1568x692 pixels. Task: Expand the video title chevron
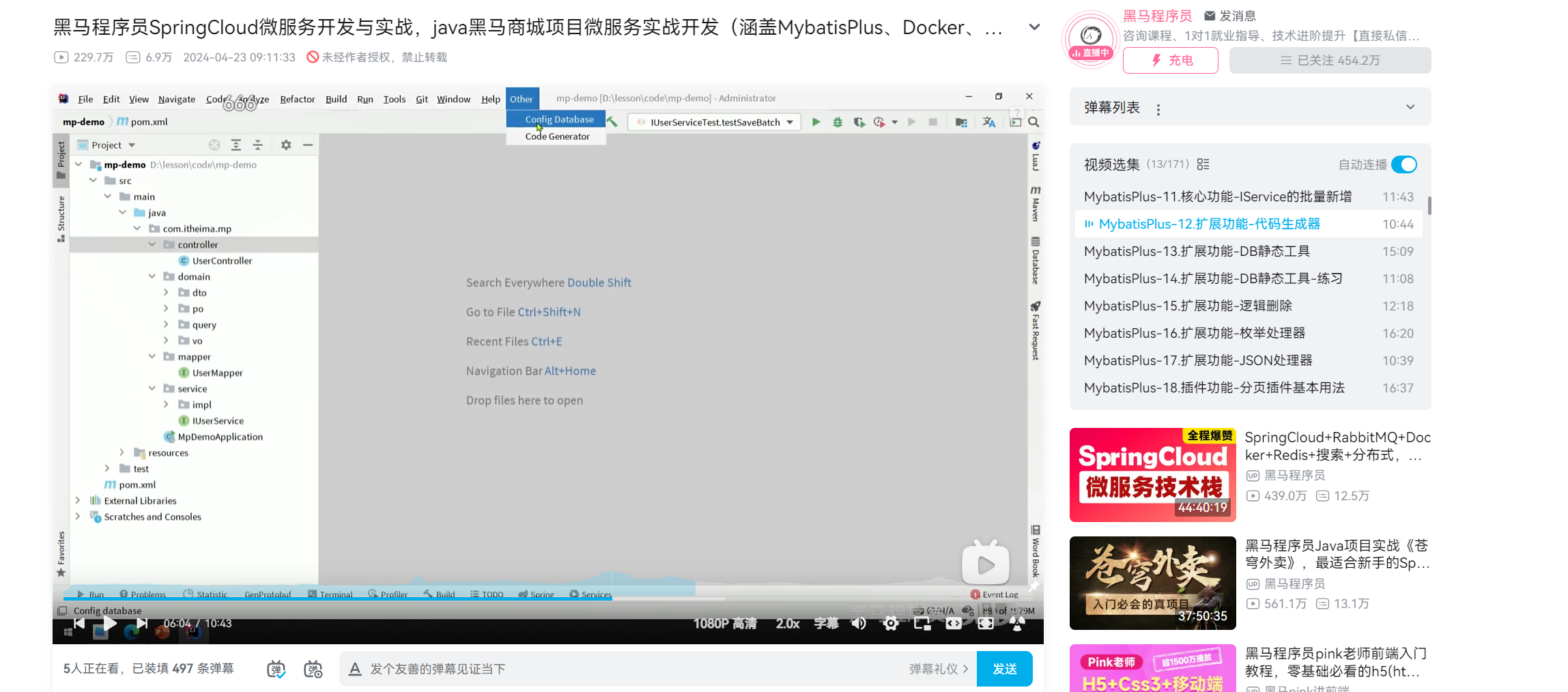point(1034,27)
